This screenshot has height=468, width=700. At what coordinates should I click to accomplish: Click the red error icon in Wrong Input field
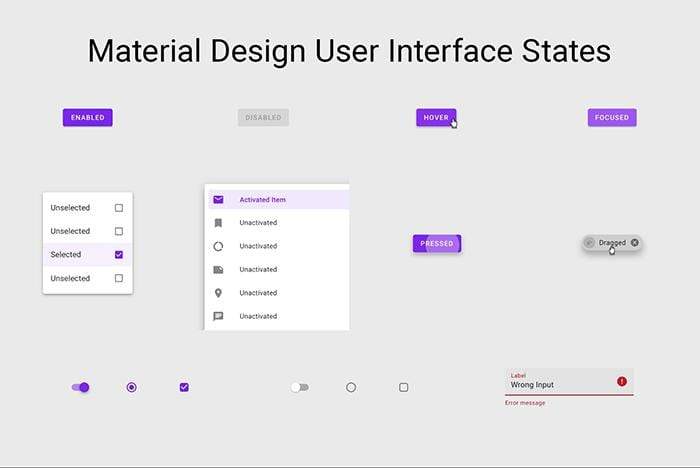tap(622, 382)
